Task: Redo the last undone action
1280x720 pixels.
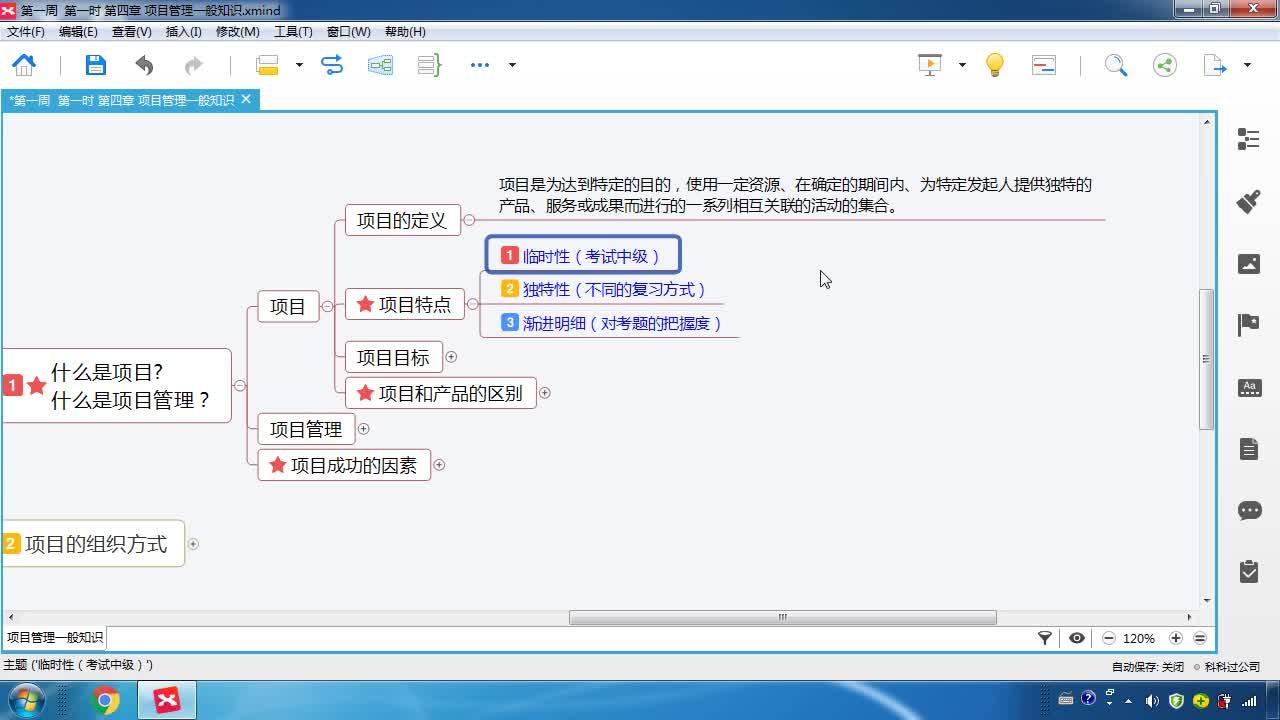Action: click(193, 65)
